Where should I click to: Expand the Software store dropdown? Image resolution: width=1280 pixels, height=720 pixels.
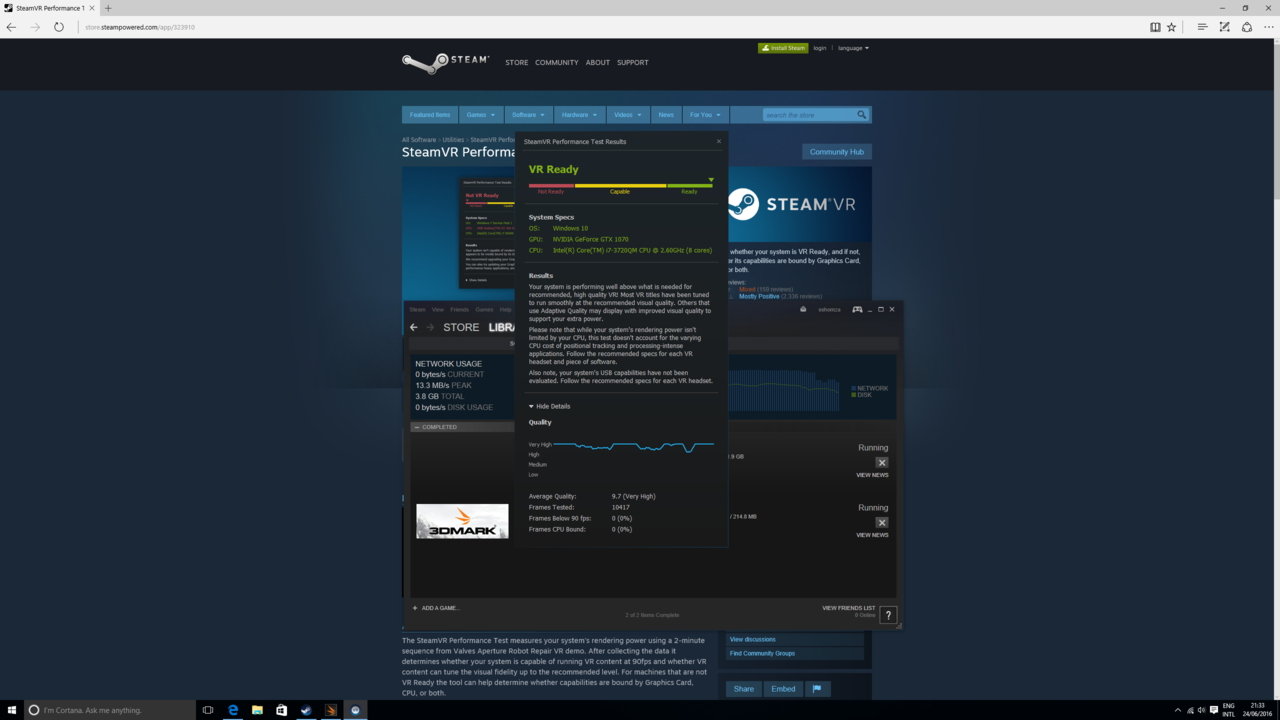(528, 115)
